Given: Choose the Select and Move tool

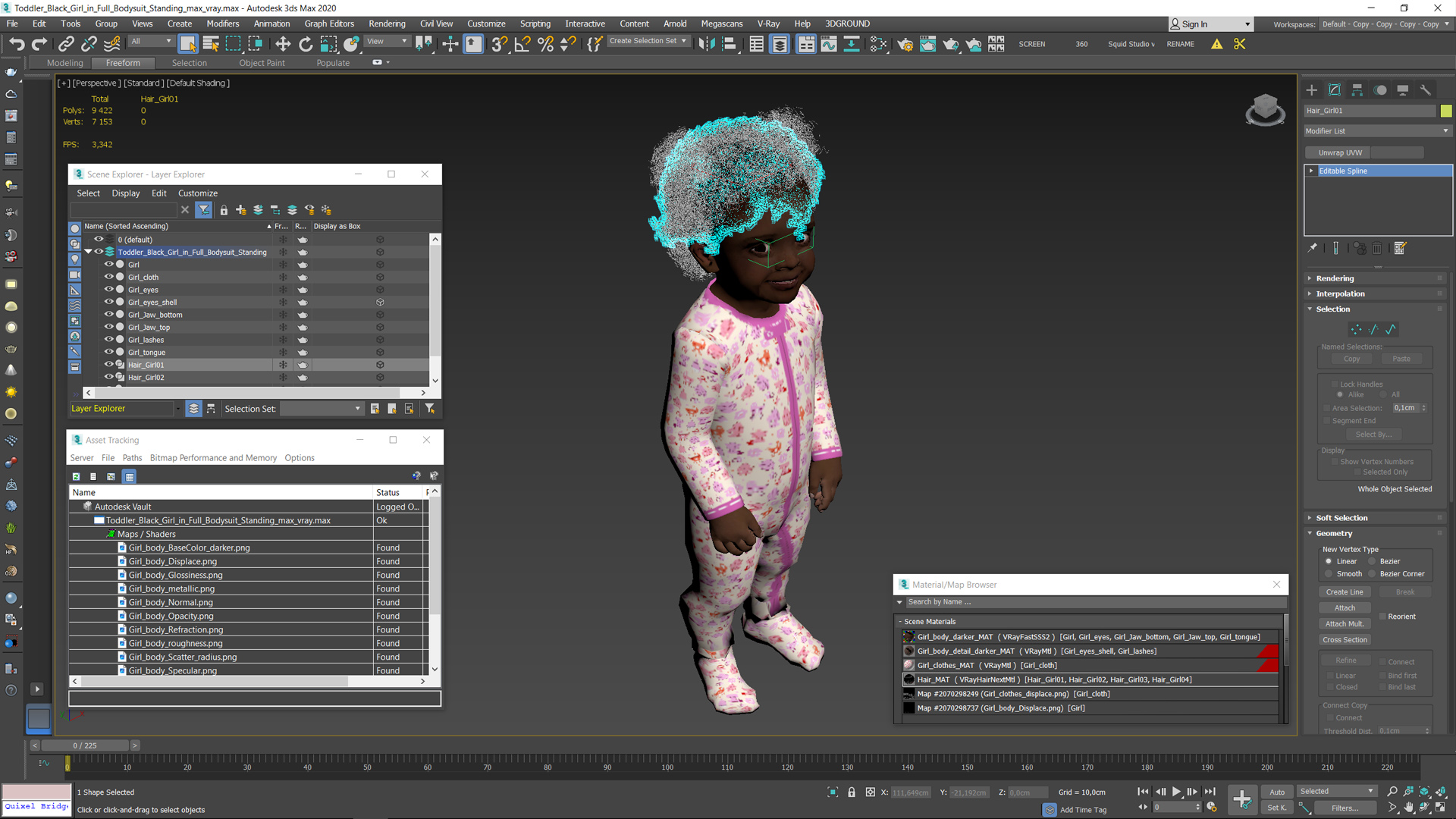Looking at the screenshot, I should coord(283,44).
